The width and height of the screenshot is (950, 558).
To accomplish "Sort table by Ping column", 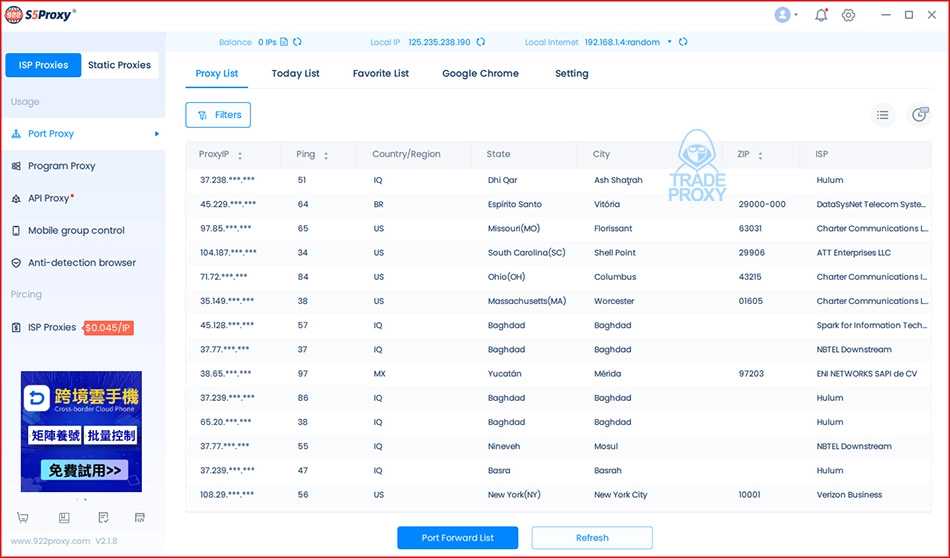I will [326, 155].
